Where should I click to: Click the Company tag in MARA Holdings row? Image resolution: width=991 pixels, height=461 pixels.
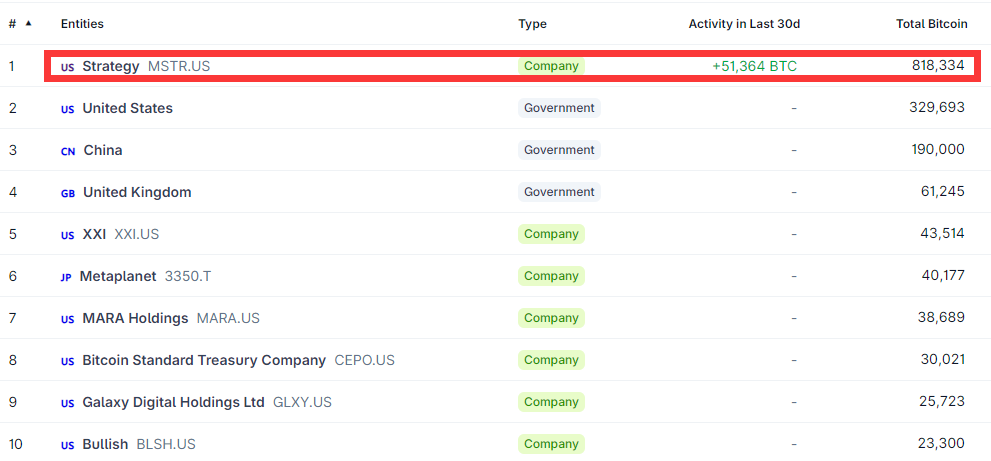(551, 318)
